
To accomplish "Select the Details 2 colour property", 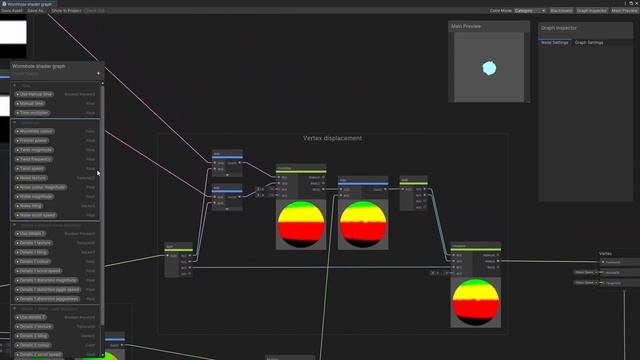I will pos(33,345).
